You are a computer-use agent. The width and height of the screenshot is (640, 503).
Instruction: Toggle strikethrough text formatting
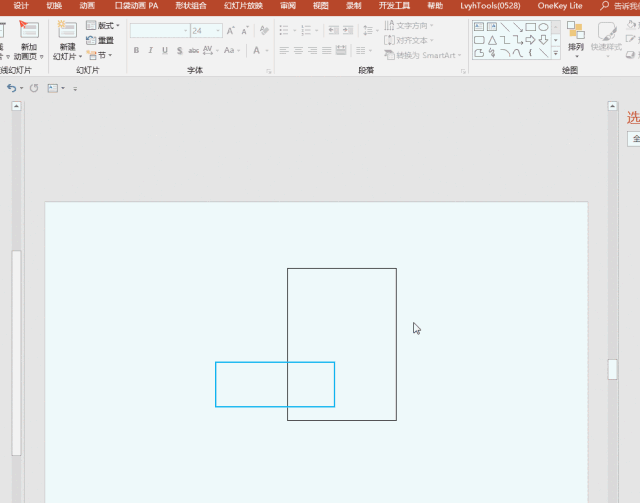point(193,50)
